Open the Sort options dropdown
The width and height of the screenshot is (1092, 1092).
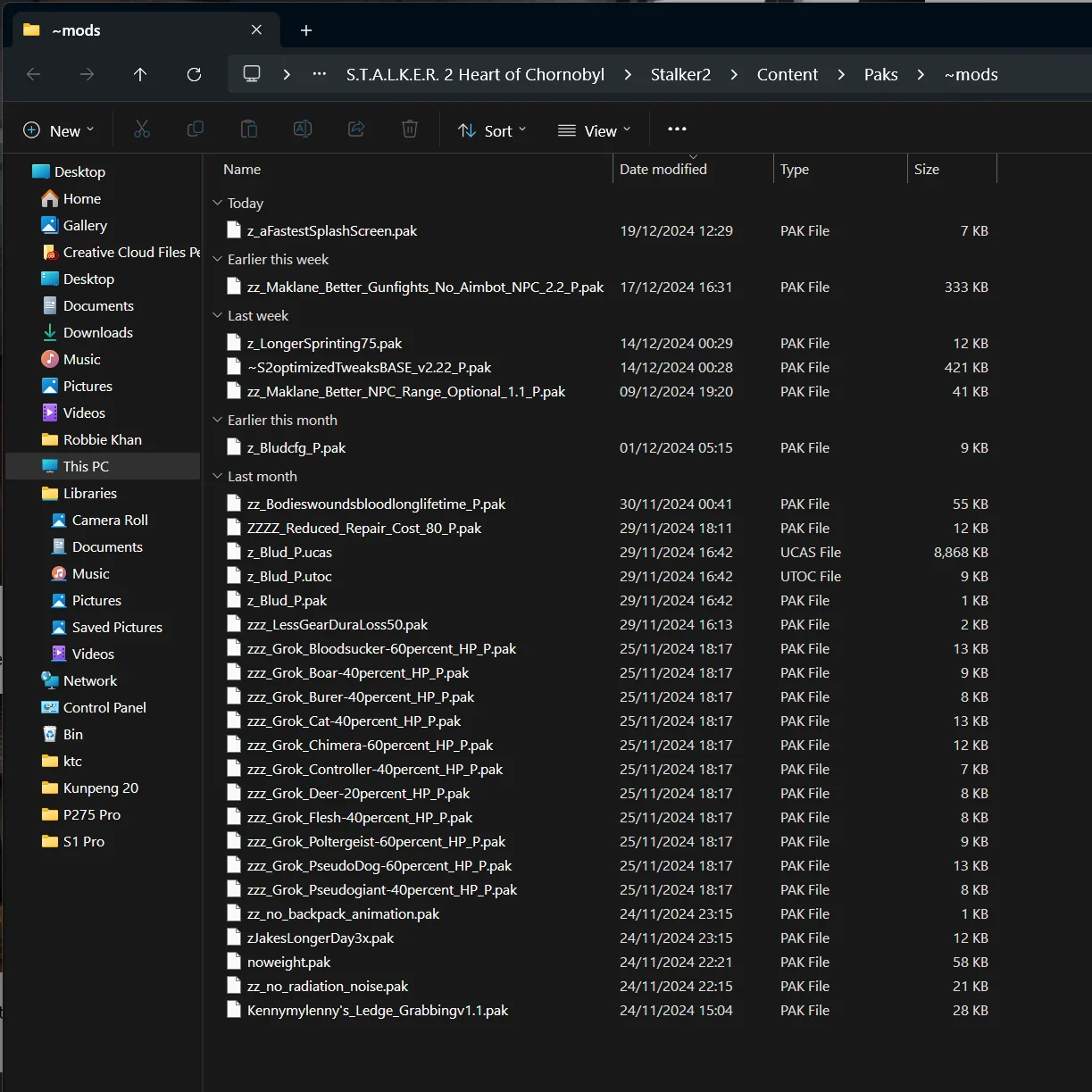point(492,130)
